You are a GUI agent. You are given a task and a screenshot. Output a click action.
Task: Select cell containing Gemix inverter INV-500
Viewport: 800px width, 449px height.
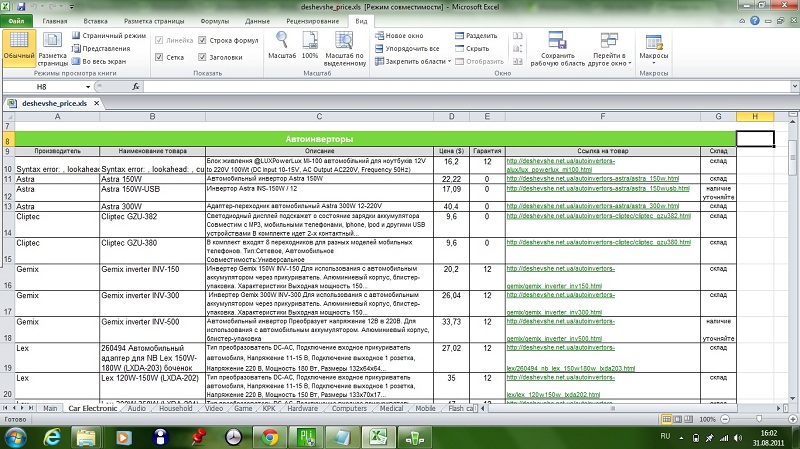[153, 330]
